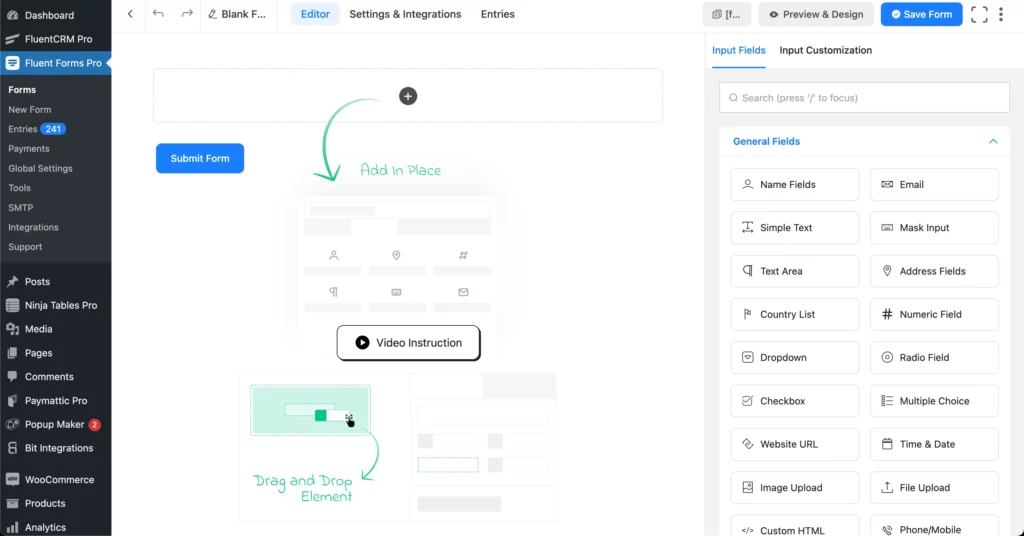Add Phone/Mobile field
The width and height of the screenshot is (1024, 536).
[934, 526]
